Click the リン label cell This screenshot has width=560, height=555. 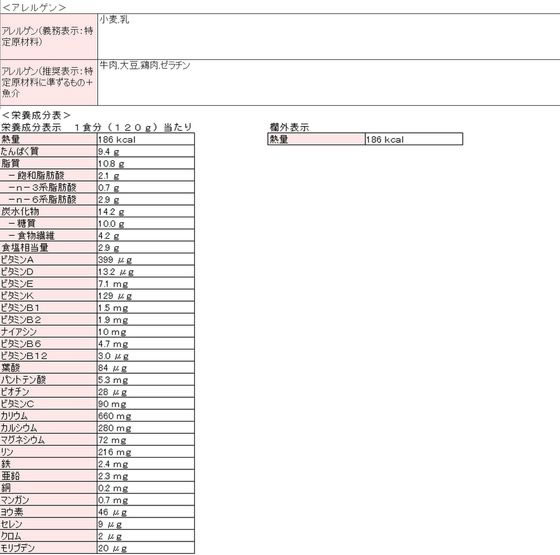[x=49, y=452]
